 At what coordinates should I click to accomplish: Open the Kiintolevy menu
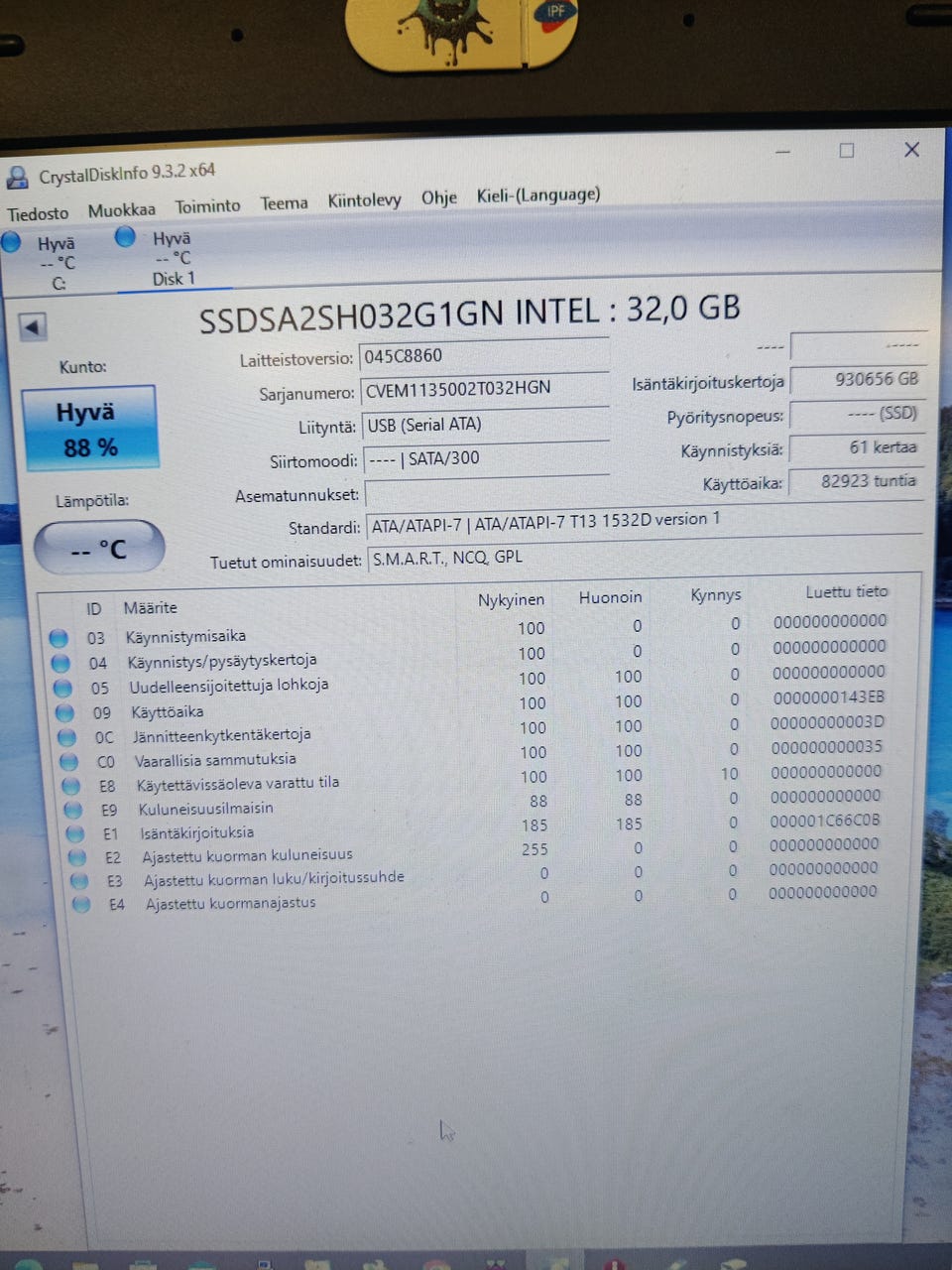(x=364, y=200)
